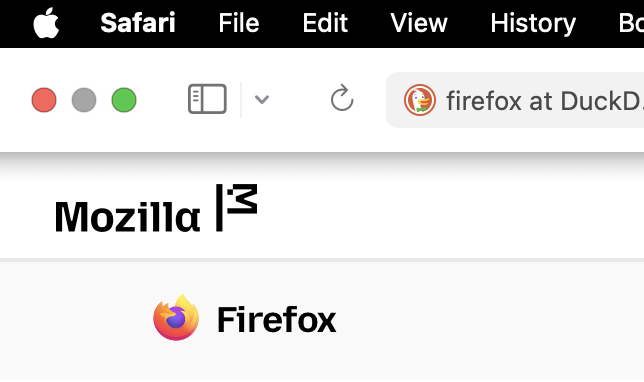Select the 'firefox at DuckD' title text
The image size is (644, 382).
point(545,101)
